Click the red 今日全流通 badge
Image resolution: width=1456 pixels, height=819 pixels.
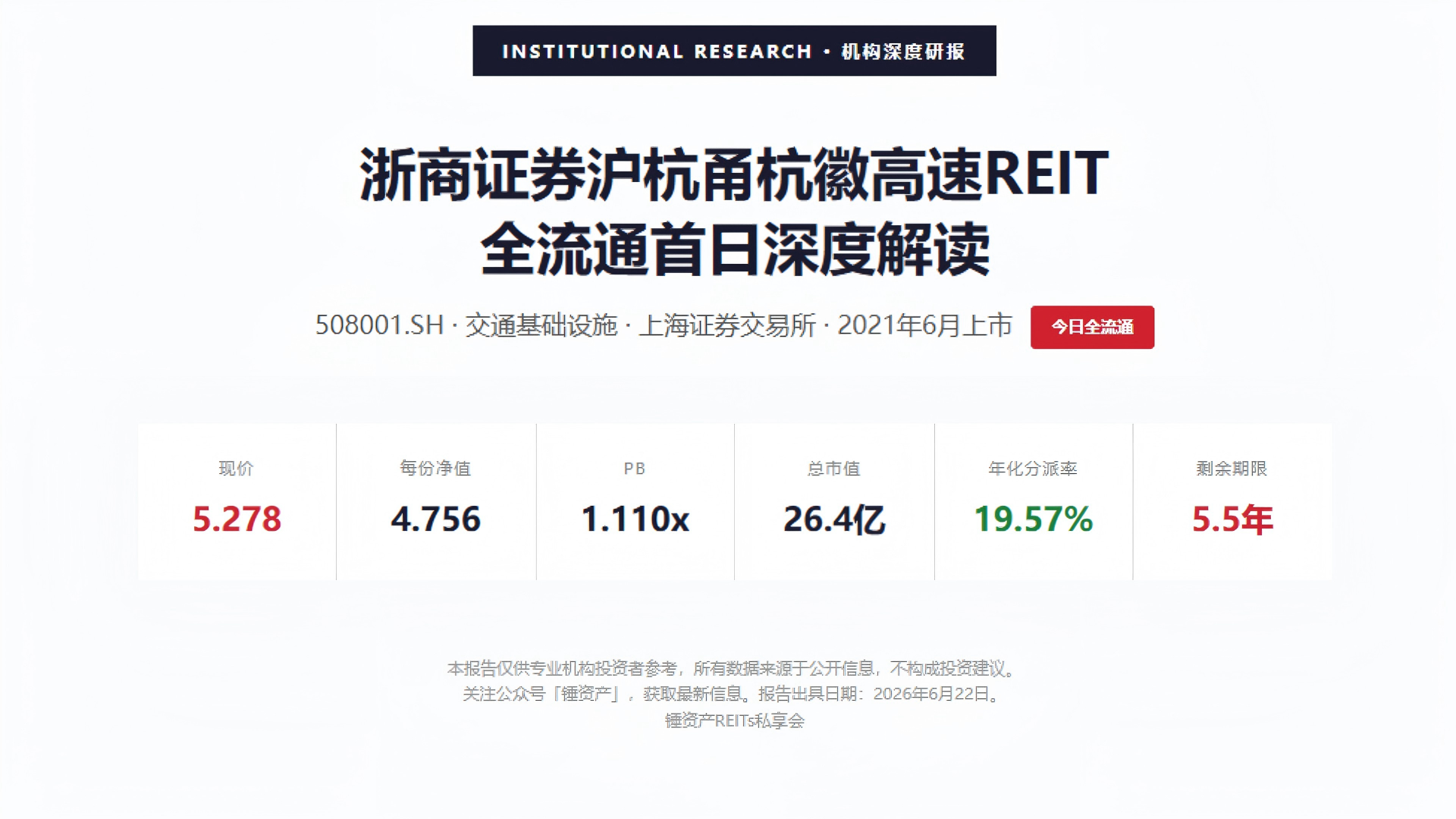tap(1092, 327)
